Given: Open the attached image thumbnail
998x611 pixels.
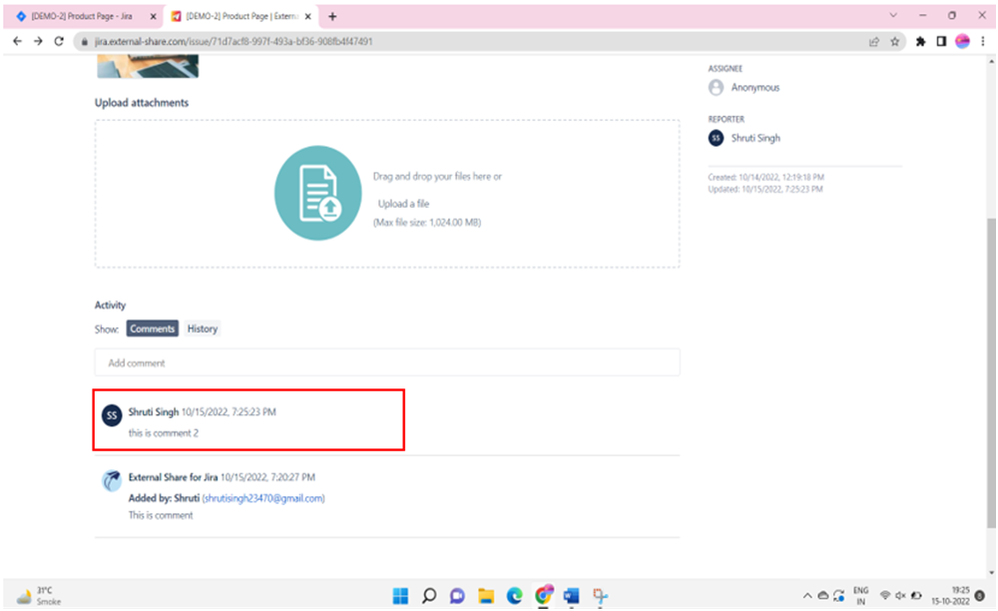Looking at the screenshot, I should (148, 66).
